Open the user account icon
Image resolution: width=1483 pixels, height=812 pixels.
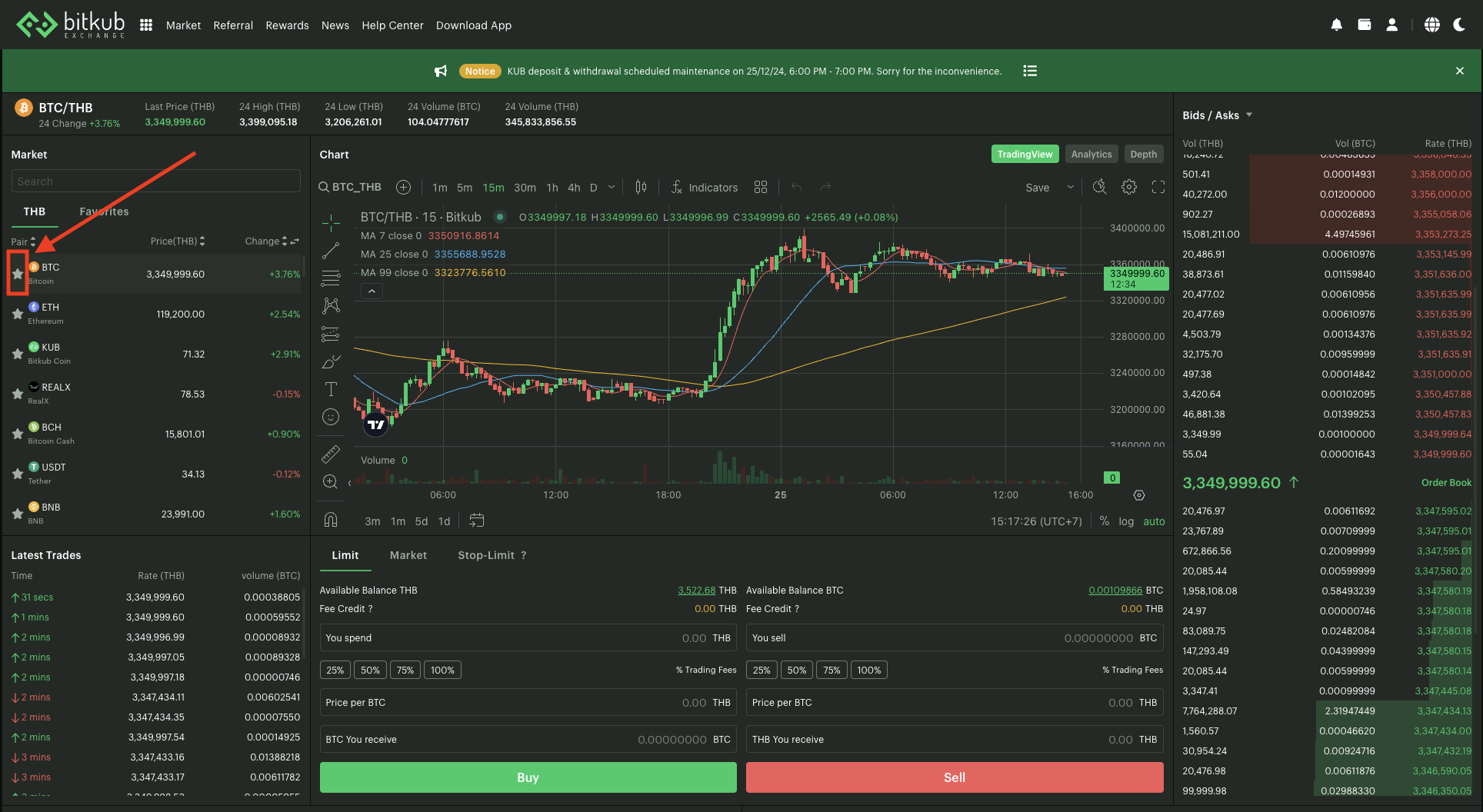point(1392,25)
